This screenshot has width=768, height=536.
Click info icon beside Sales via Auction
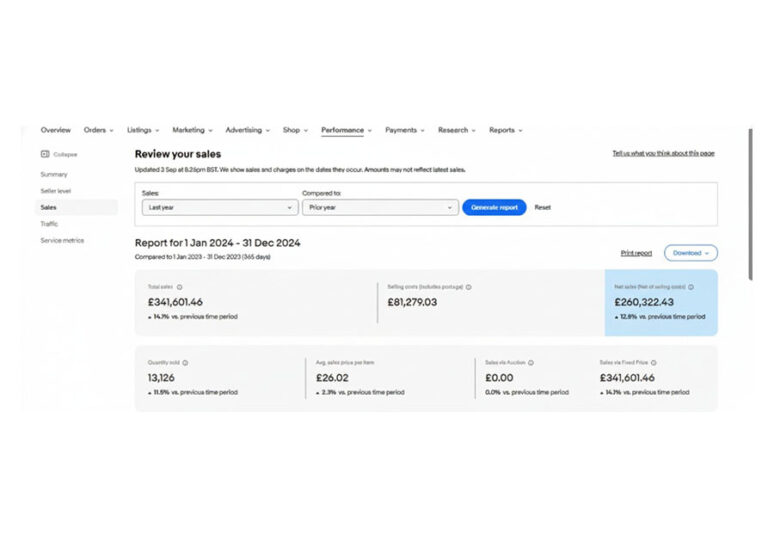pos(531,363)
